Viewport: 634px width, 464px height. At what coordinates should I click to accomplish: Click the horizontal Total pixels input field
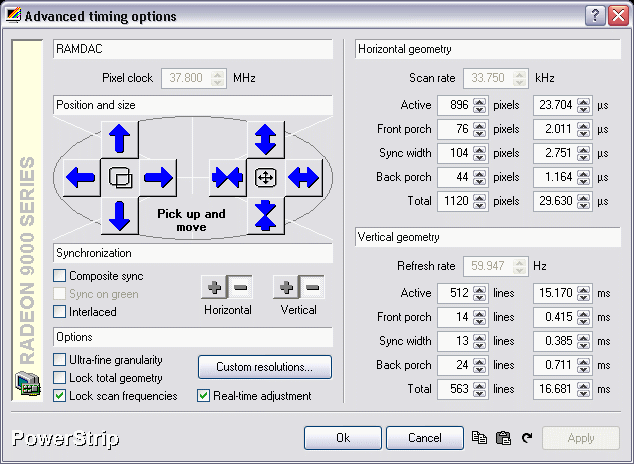(x=454, y=200)
